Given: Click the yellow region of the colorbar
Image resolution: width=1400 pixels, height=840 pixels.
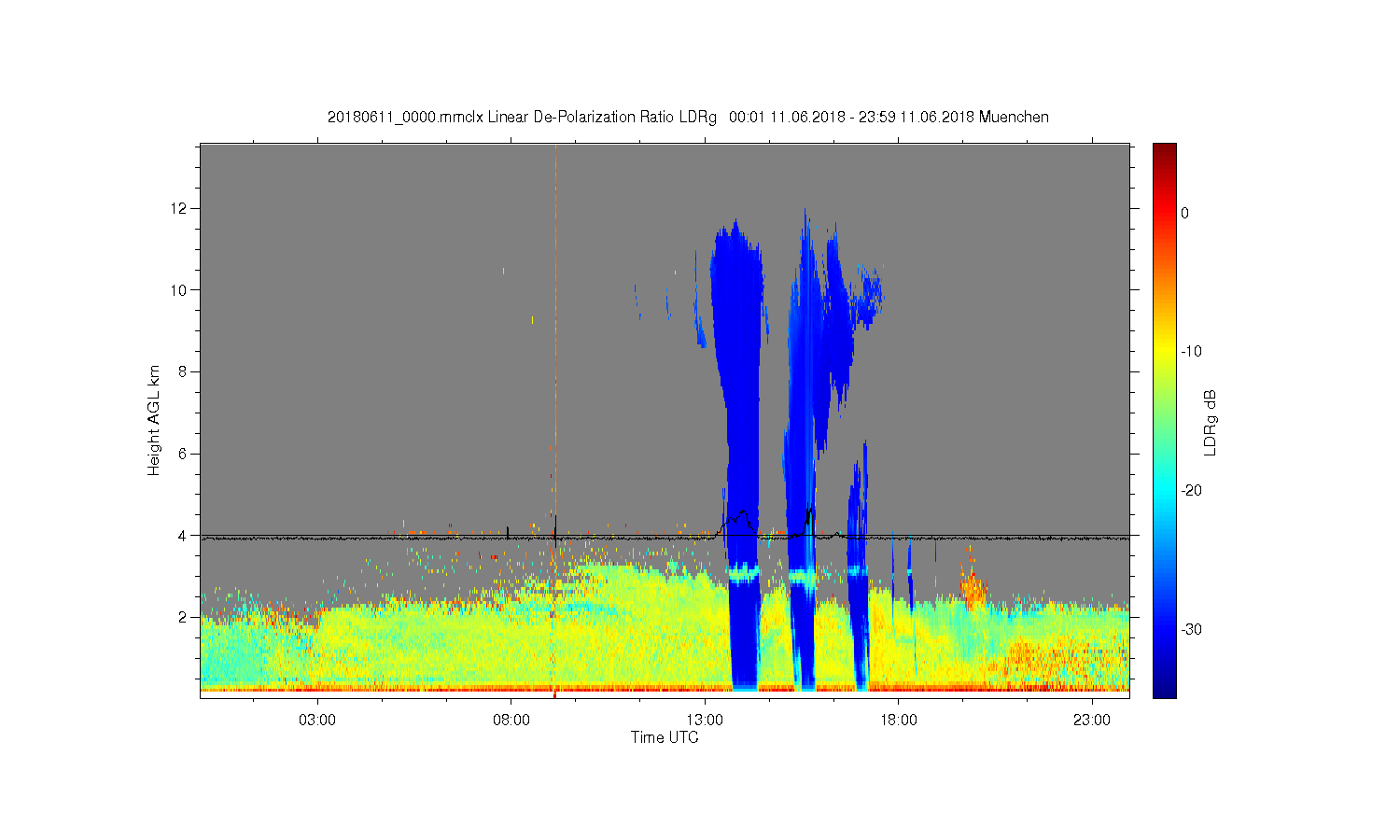Looking at the screenshot, I should click(x=1164, y=352).
